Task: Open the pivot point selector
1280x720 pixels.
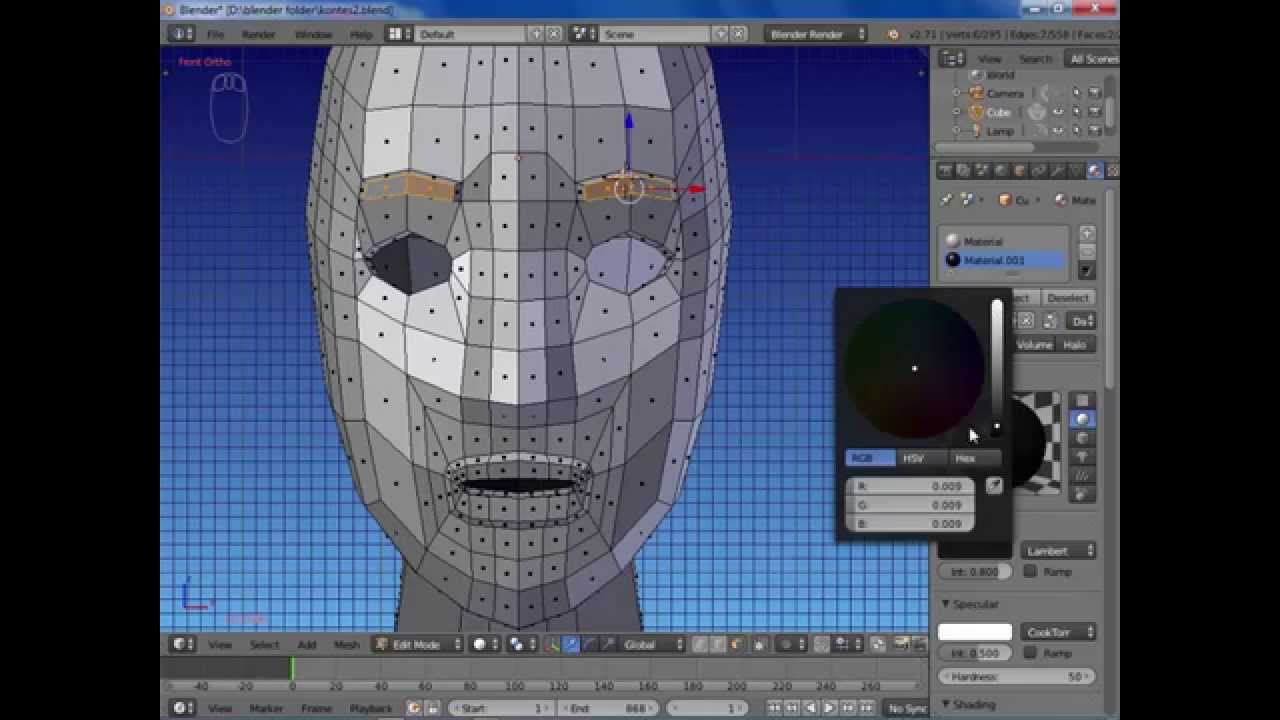Action: pos(522,645)
